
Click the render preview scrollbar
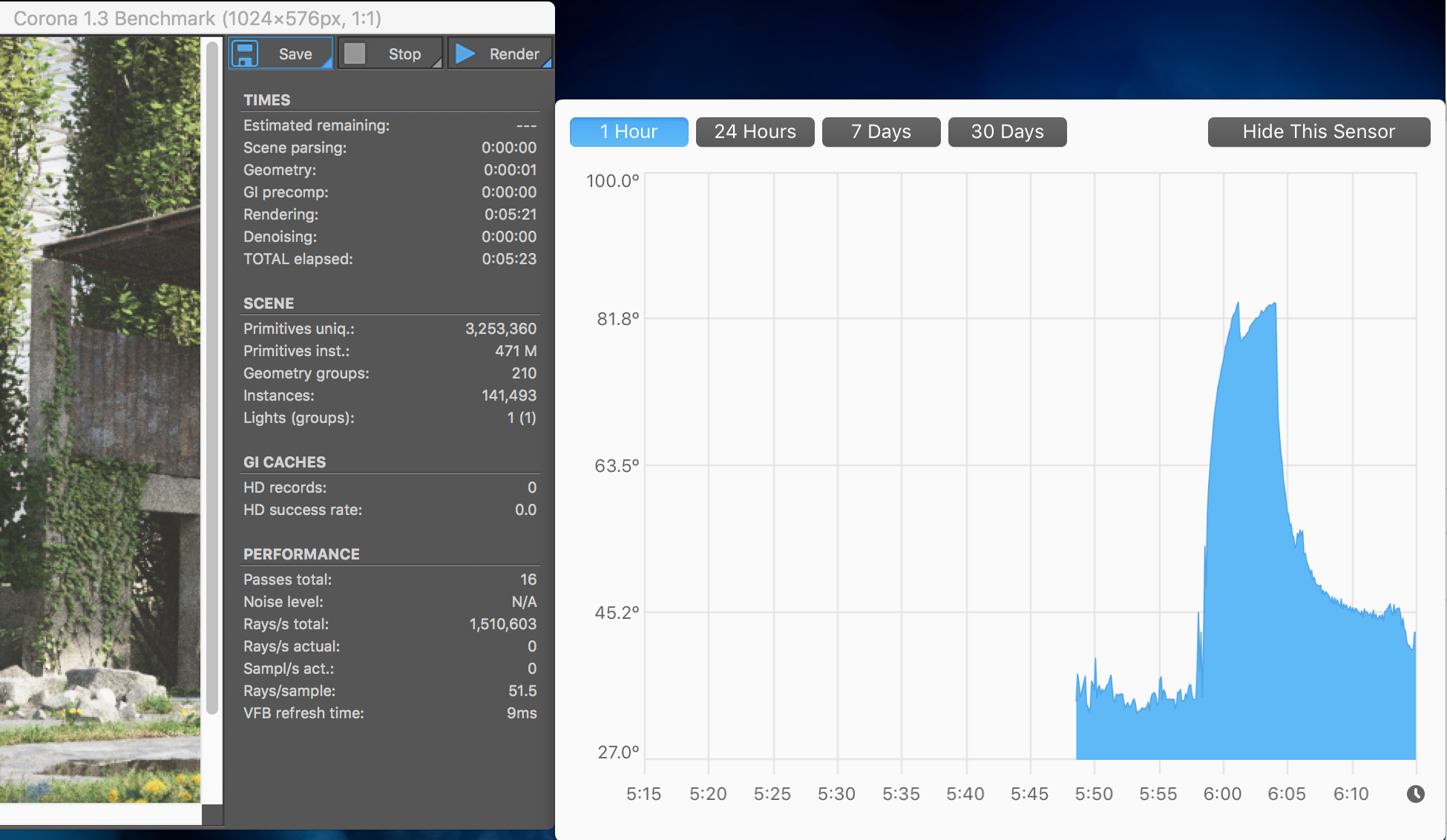pos(212,378)
